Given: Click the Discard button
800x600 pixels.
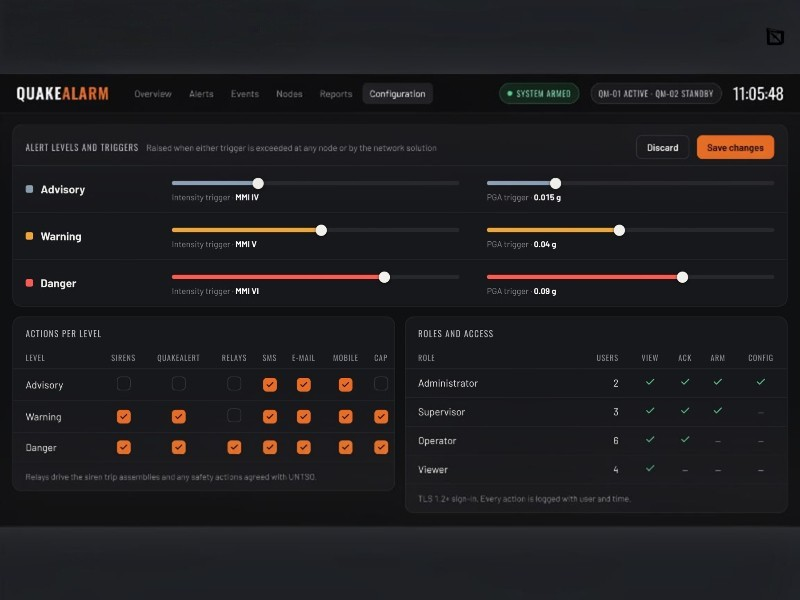Looking at the screenshot, I should tap(663, 147).
